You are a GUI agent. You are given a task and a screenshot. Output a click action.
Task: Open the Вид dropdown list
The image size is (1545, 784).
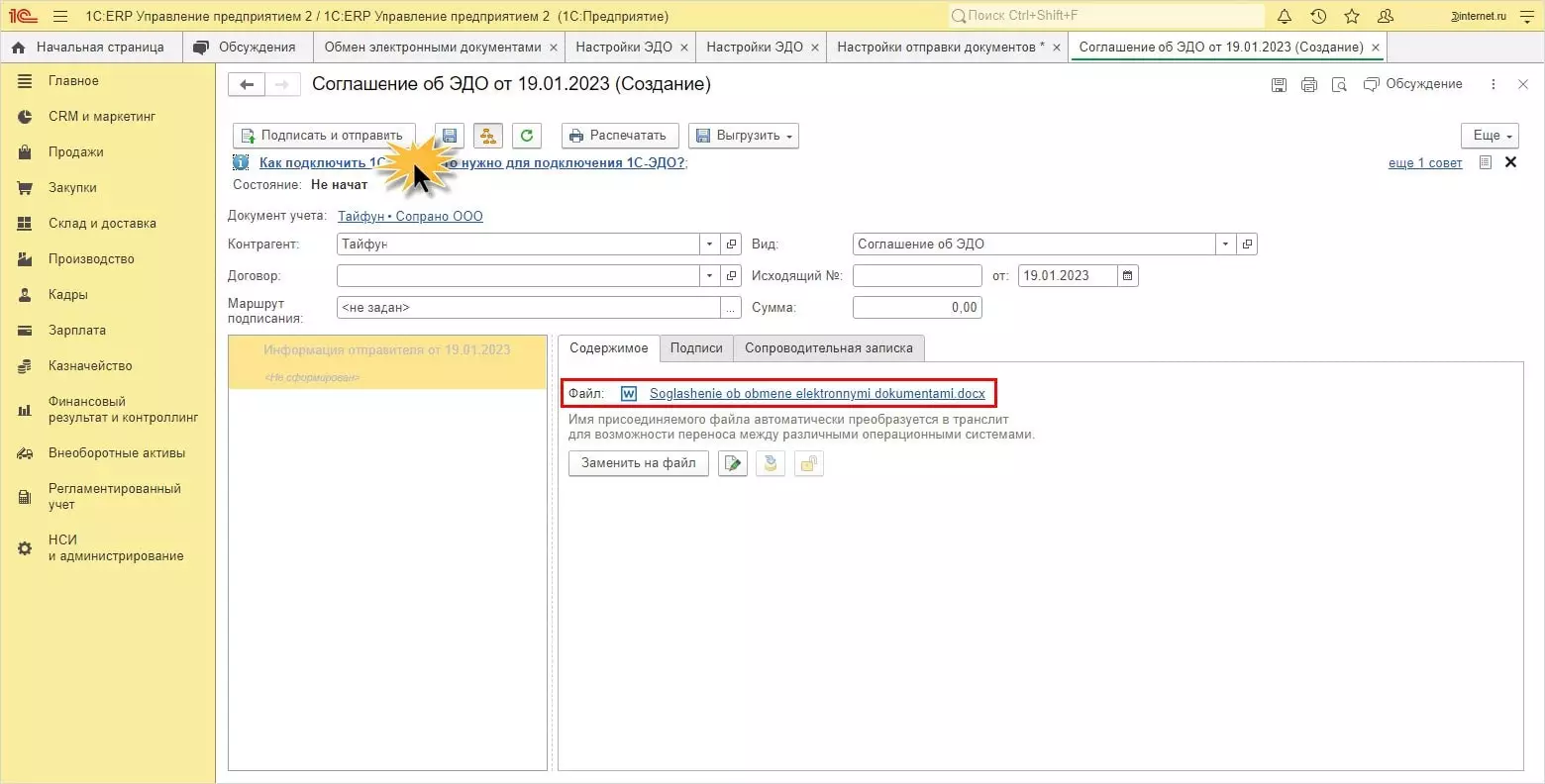point(1226,245)
